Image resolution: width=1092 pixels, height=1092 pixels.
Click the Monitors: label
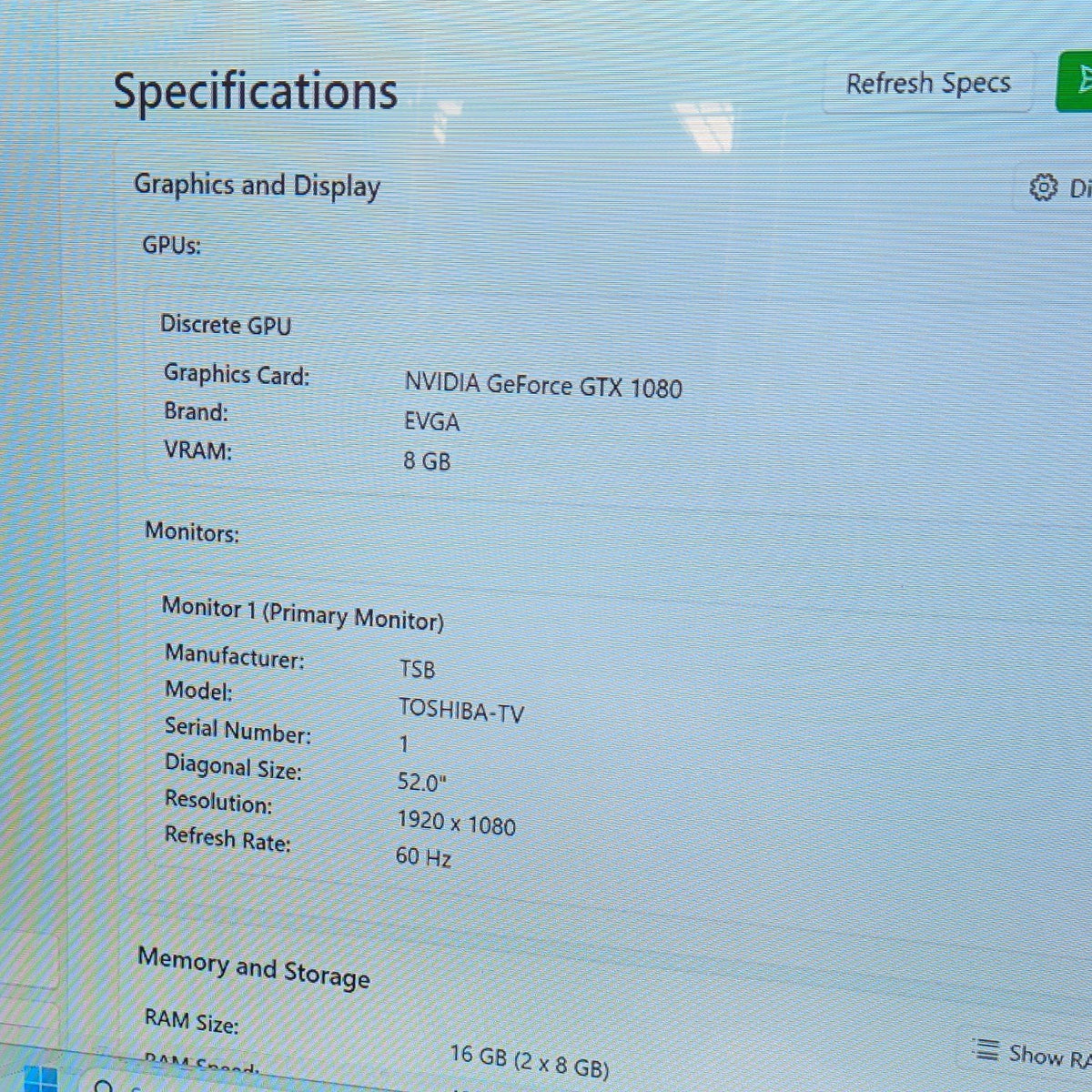pyautogui.click(x=192, y=531)
